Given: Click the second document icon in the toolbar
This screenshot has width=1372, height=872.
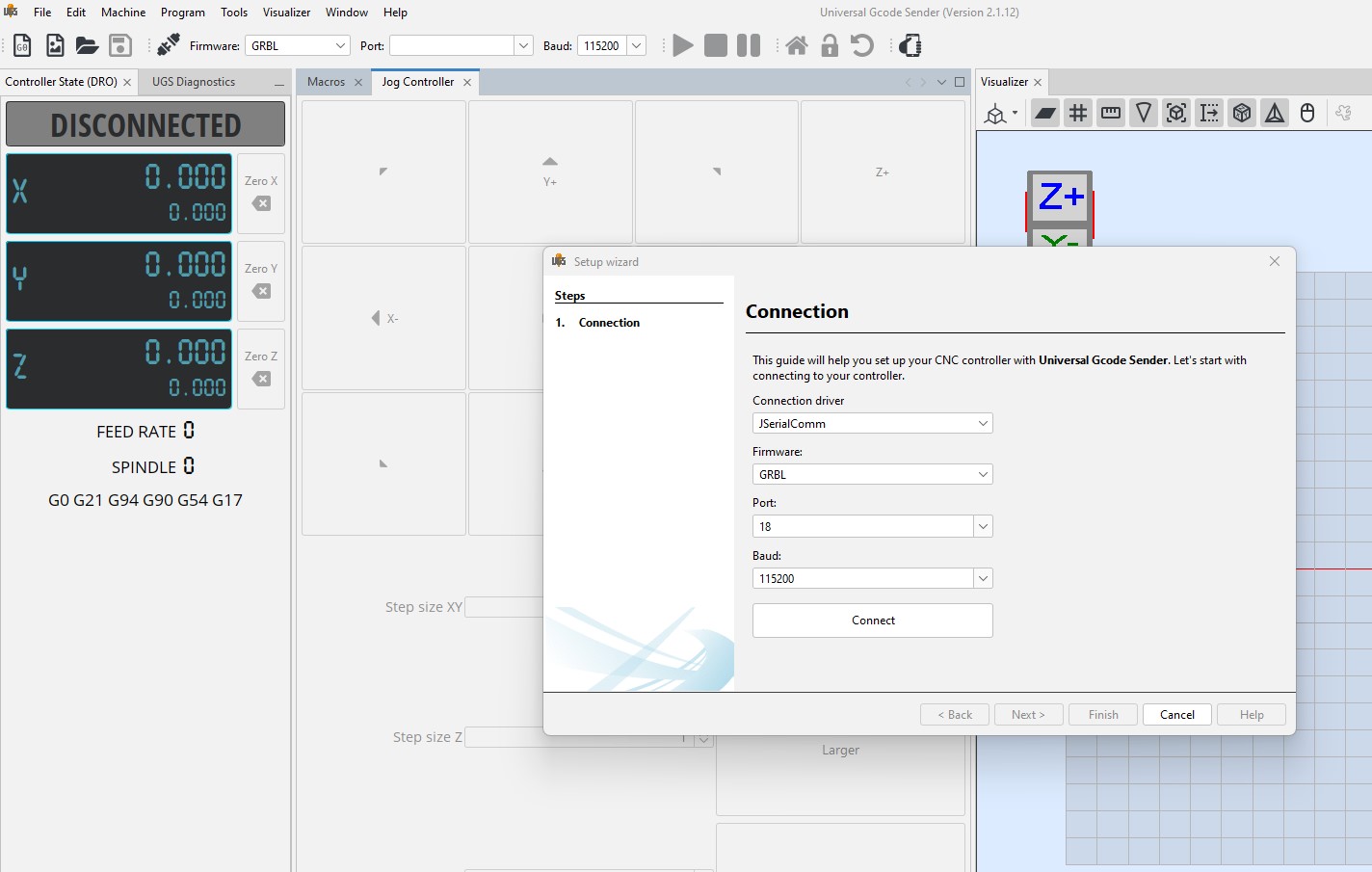Looking at the screenshot, I should coord(55,45).
